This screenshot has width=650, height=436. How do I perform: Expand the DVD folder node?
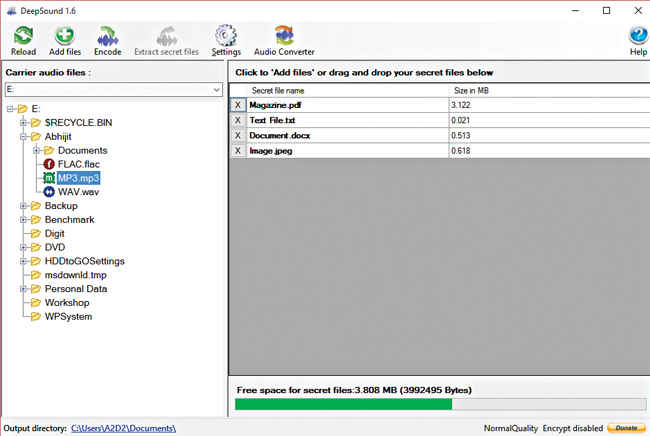24,247
